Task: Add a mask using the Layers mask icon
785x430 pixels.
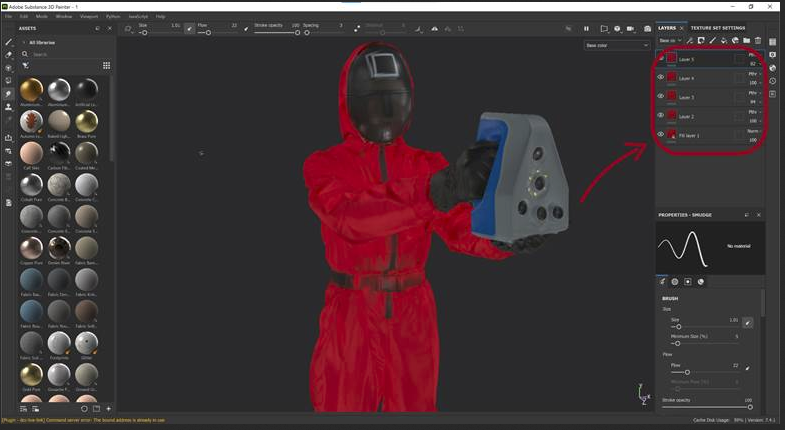Action: click(x=701, y=41)
